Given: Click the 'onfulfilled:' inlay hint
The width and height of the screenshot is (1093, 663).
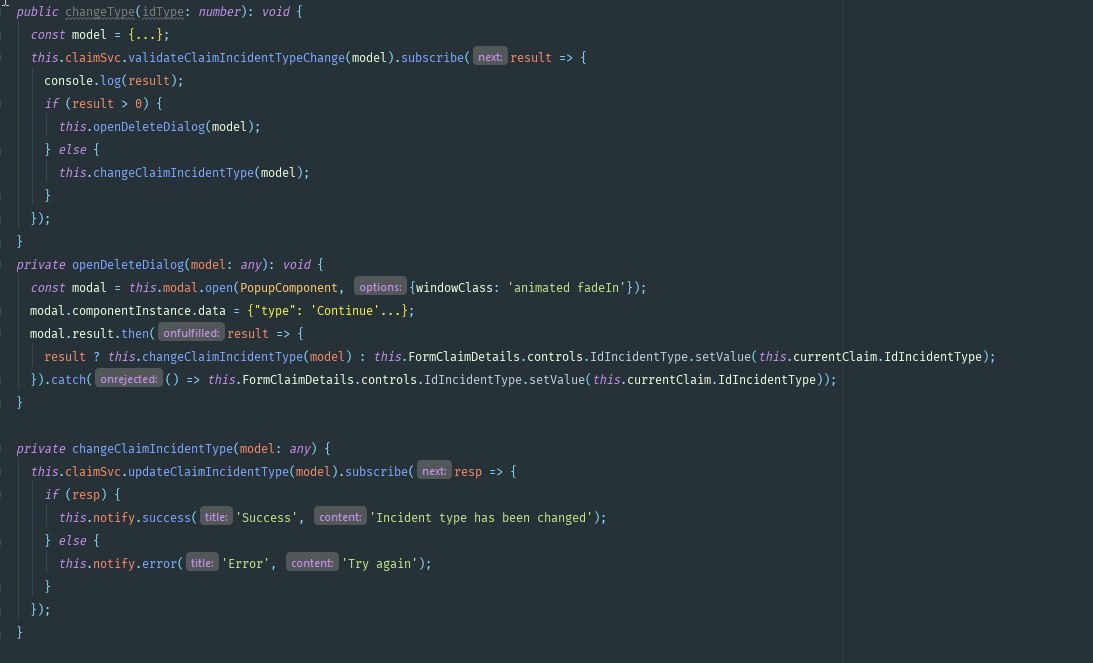Looking at the screenshot, I should click(191, 333).
